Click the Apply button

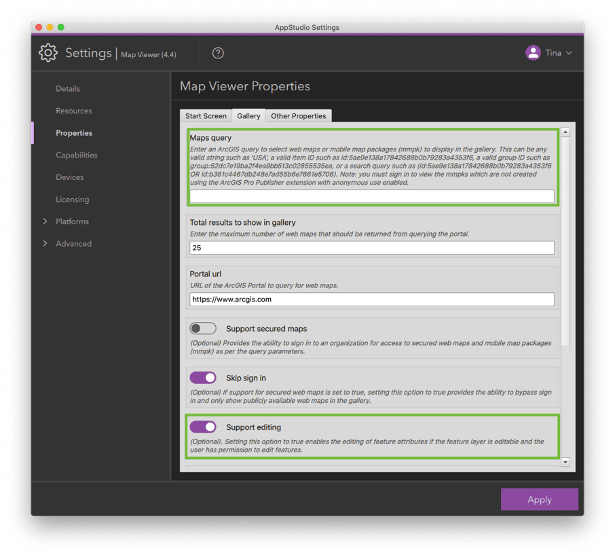pyautogui.click(x=539, y=499)
